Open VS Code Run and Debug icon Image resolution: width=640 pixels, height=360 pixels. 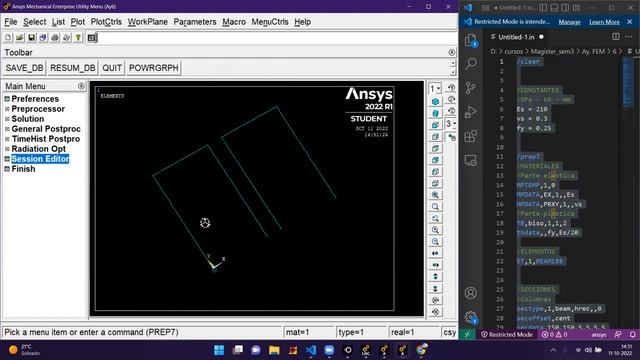click(x=471, y=112)
